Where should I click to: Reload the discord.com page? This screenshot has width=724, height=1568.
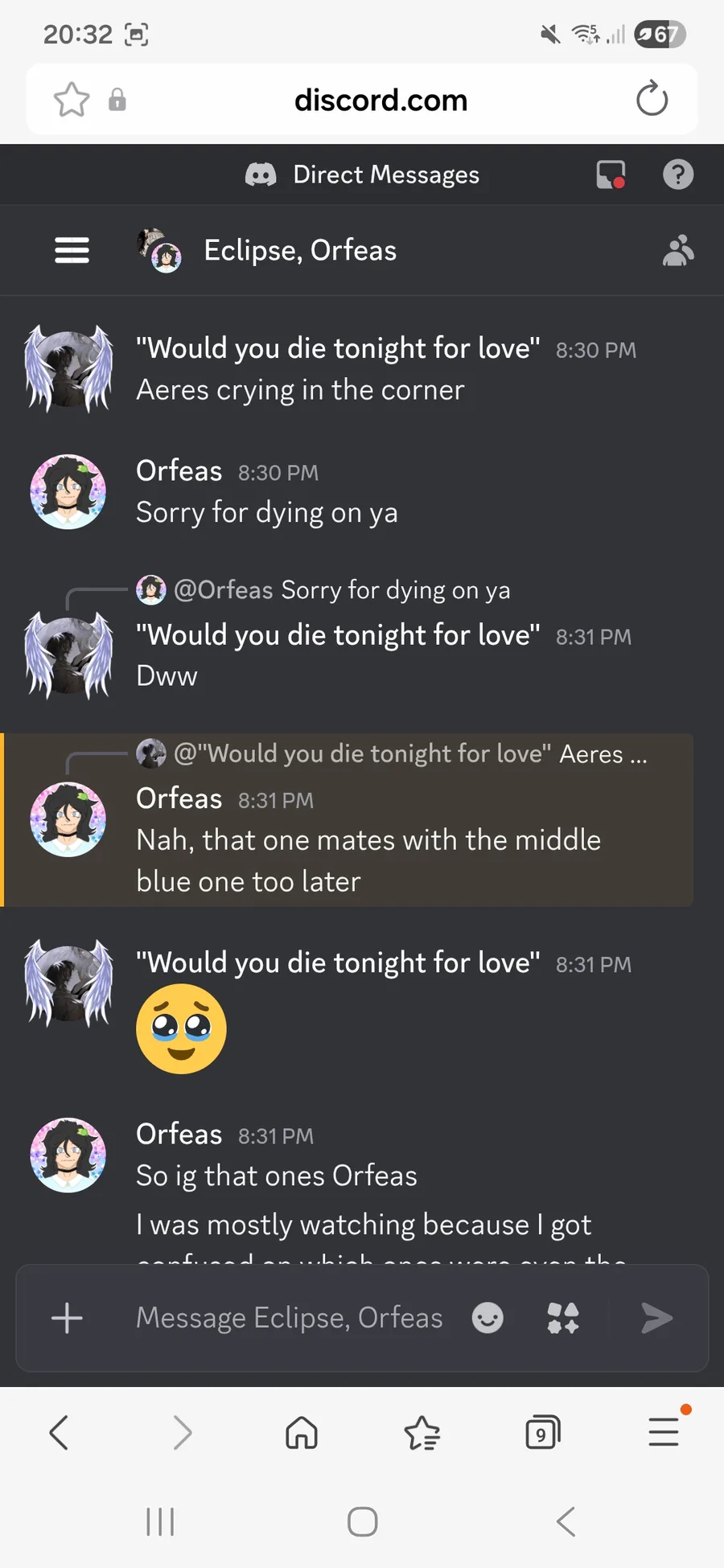(652, 100)
